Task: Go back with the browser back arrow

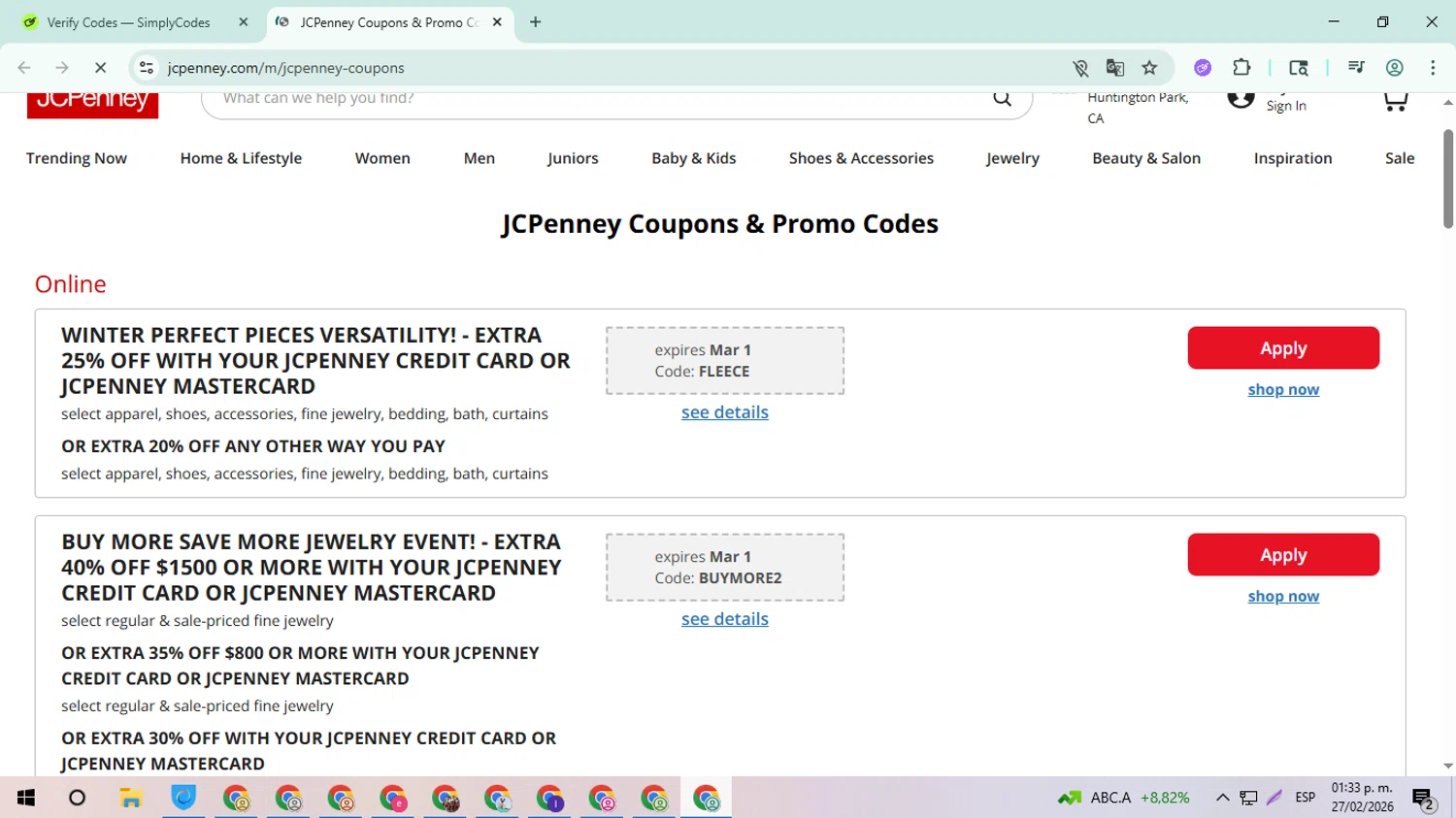Action: [24, 68]
